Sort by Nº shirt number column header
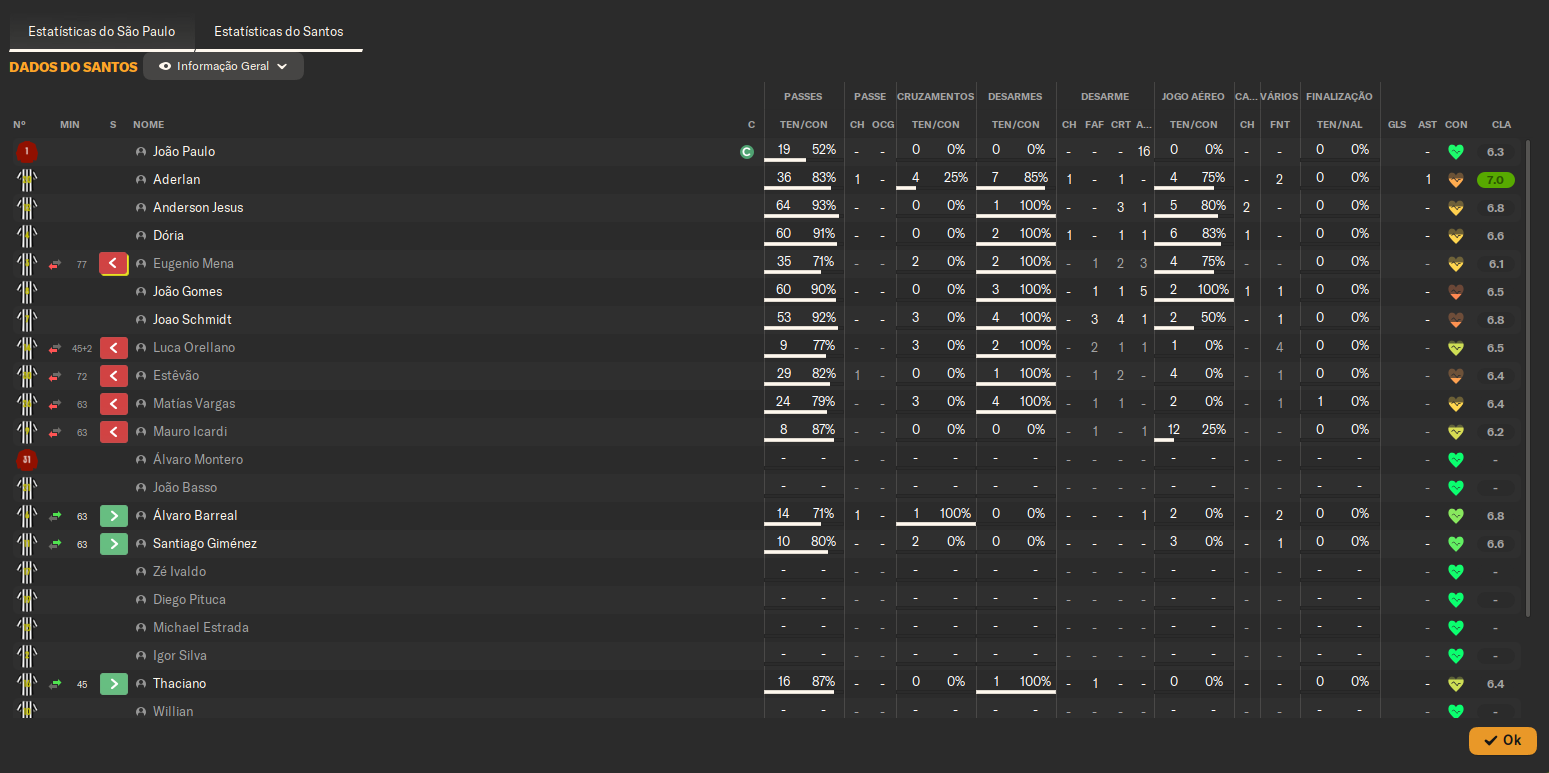Image resolution: width=1549 pixels, height=773 pixels. (x=19, y=125)
